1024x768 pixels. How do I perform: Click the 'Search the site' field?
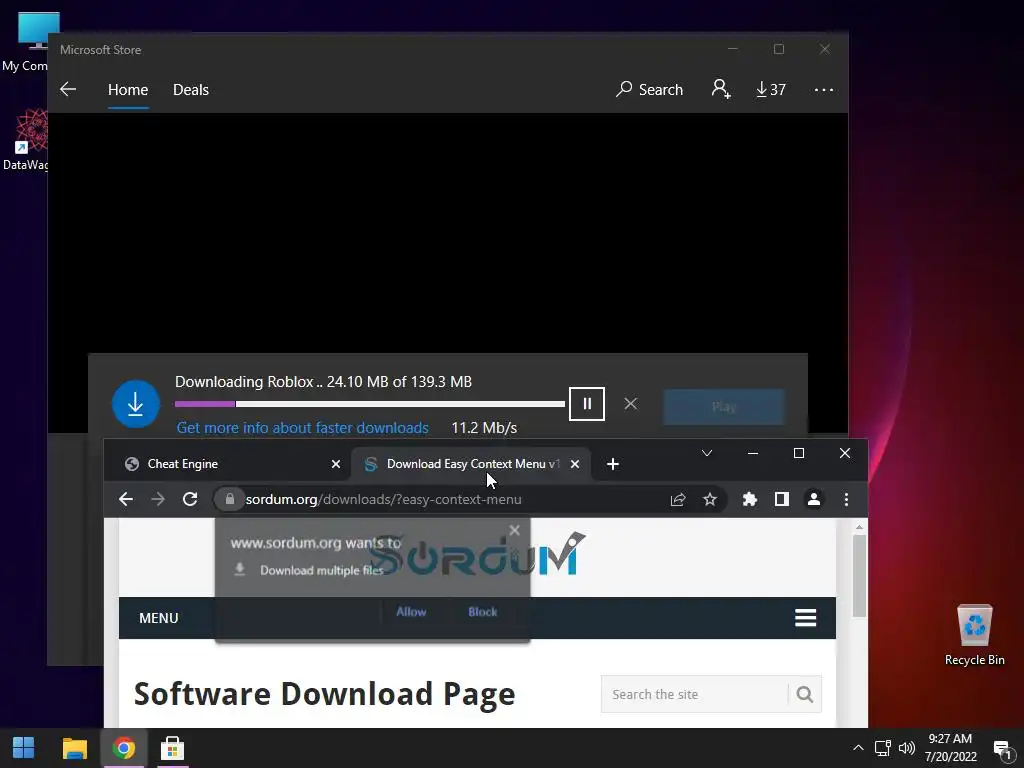point(694,694)
